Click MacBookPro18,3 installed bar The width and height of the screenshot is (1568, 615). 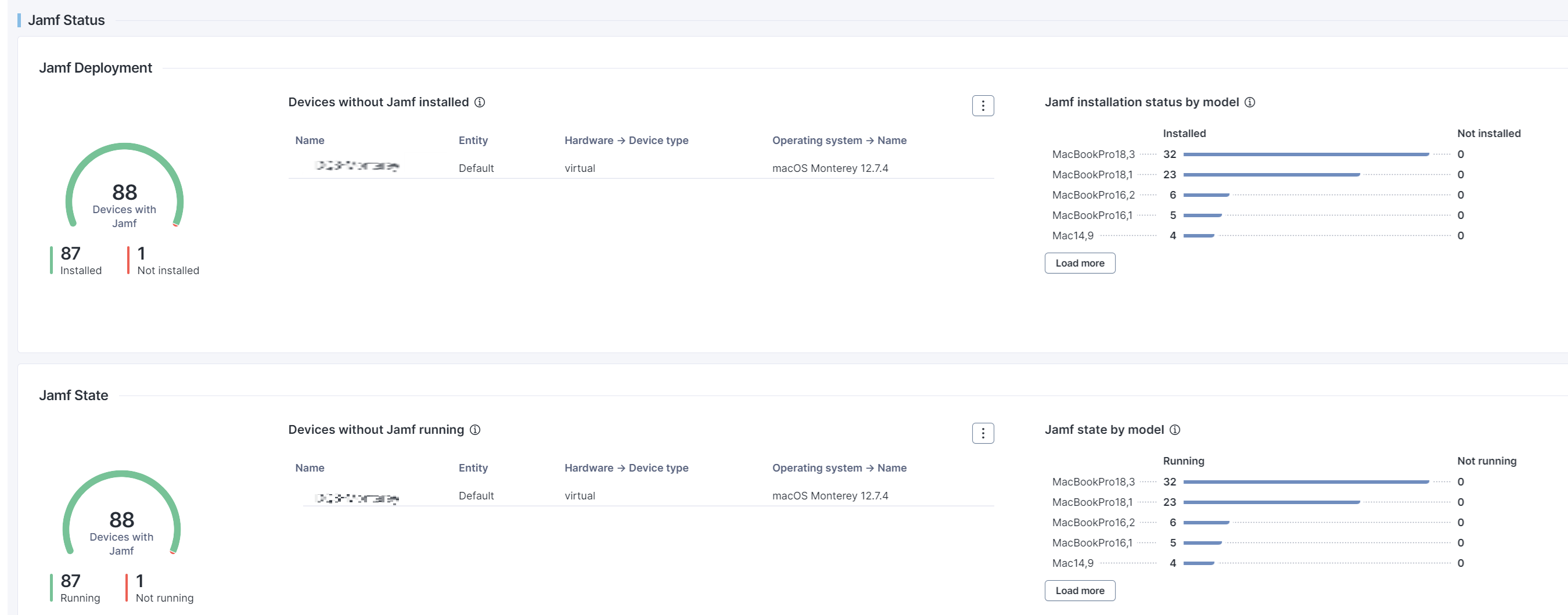(x=1305, y=154)
